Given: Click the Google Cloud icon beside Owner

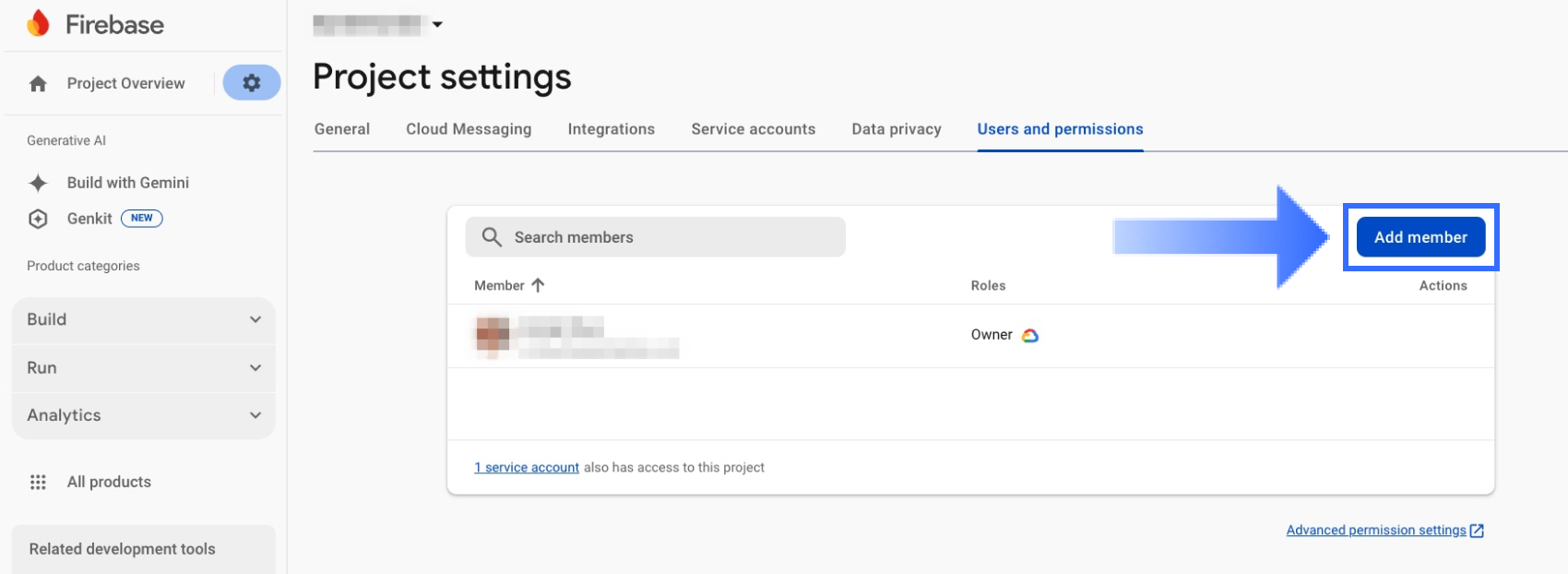Looking at the screenshot, I should (x=1030, y=335).
